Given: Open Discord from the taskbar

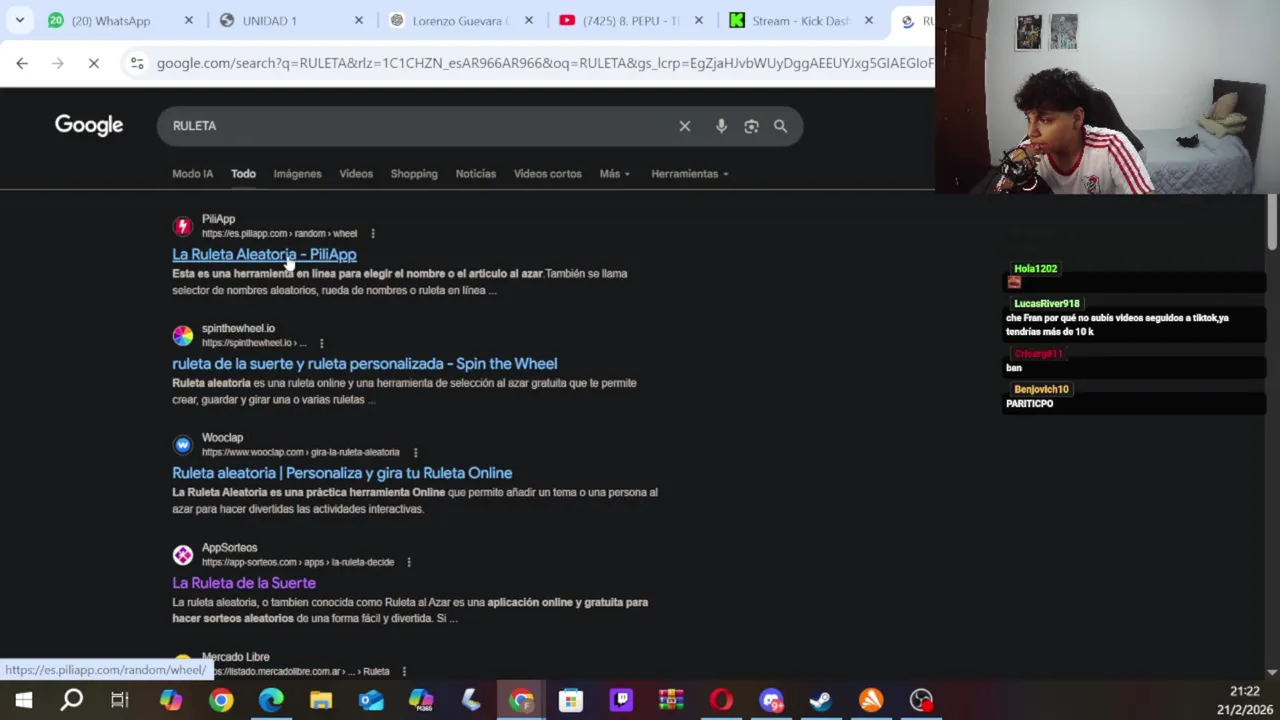Looking at the screenshot, I should [771, 700].
